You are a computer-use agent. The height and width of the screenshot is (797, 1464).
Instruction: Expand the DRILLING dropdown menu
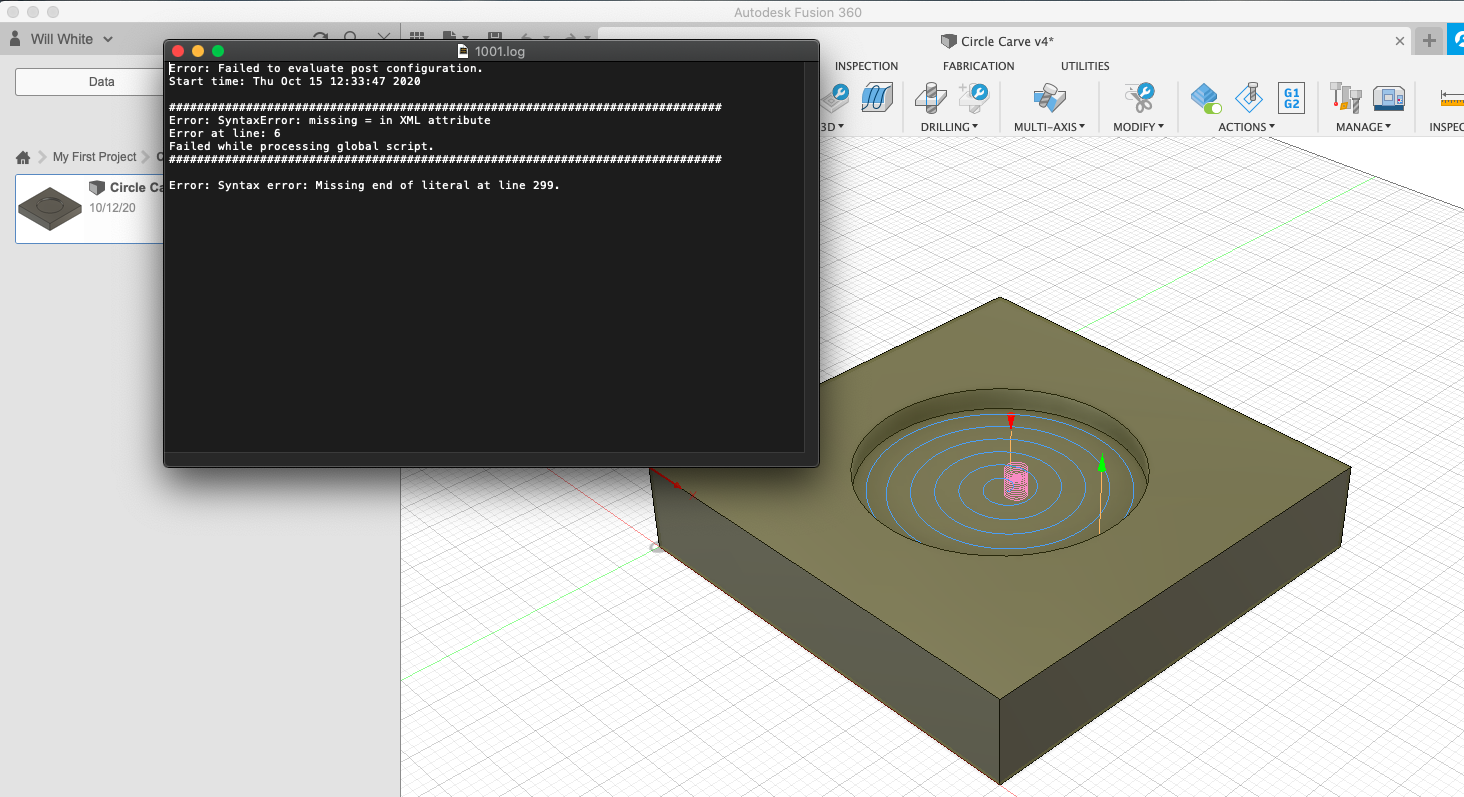point(949,127)
